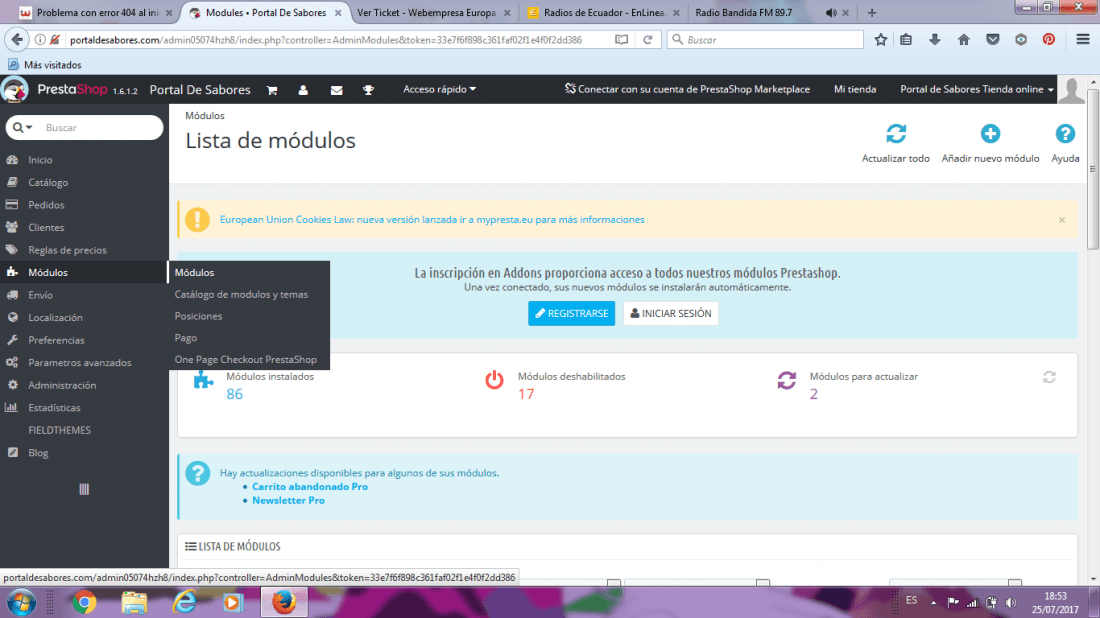
Task: Click the Portal De Sabores header title
Action: pyautogui.click(x=200, y=90)
